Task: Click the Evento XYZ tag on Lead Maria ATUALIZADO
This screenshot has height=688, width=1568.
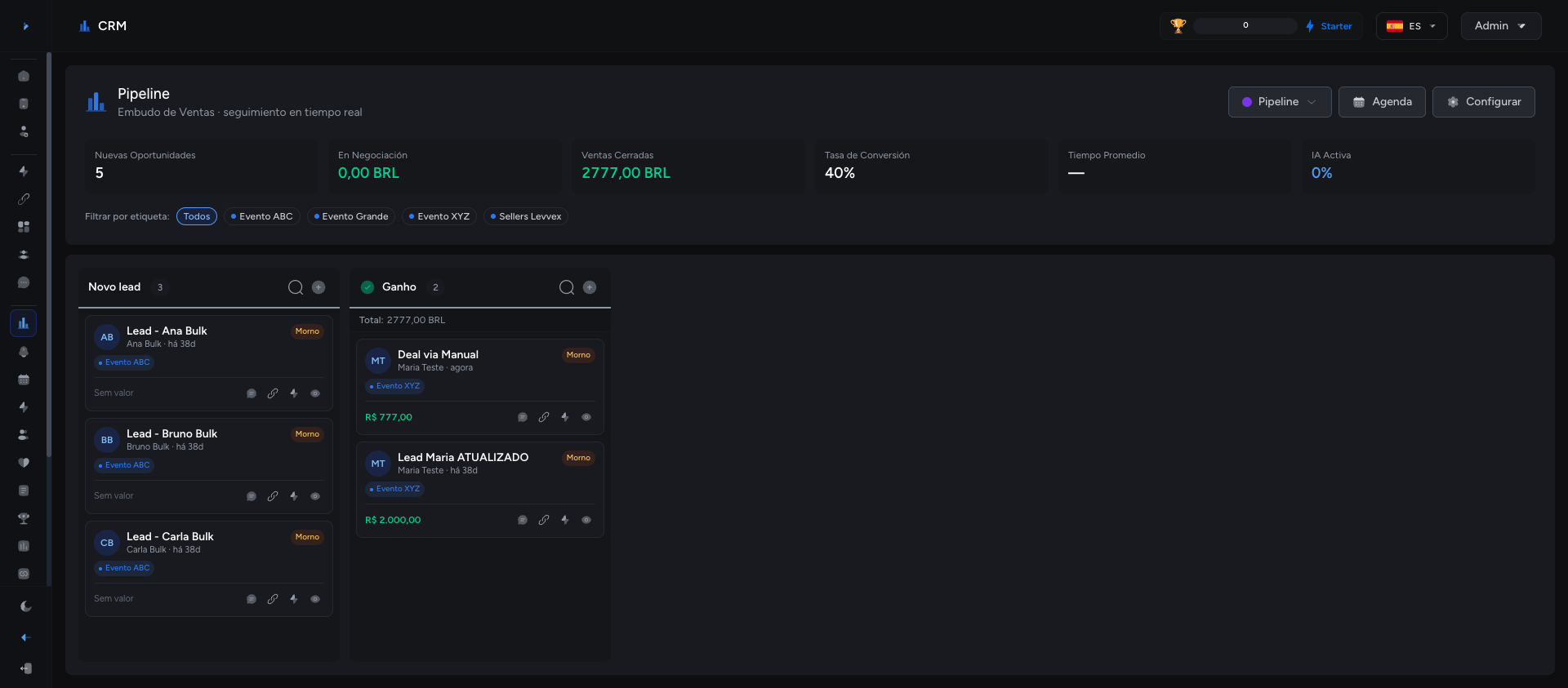Action: tap(394, 489)
